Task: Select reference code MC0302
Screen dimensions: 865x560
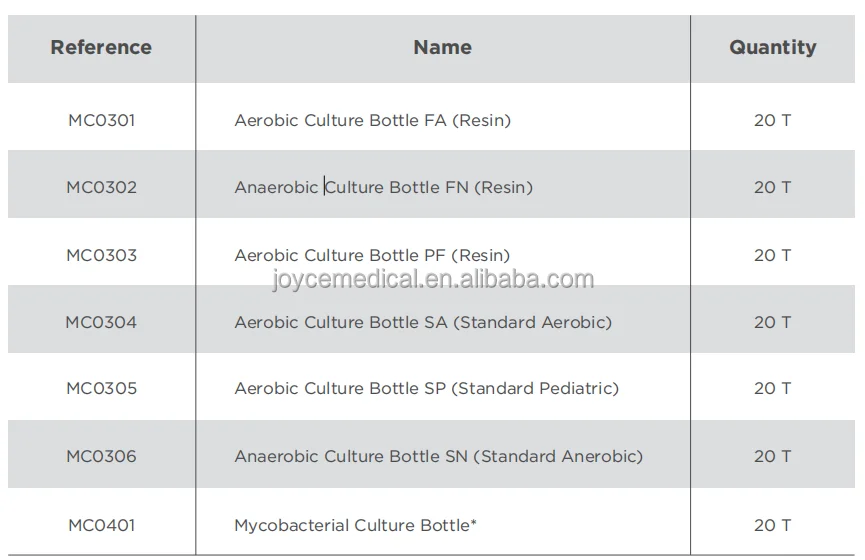Action: pyautogui.click(x=101, y=187)
